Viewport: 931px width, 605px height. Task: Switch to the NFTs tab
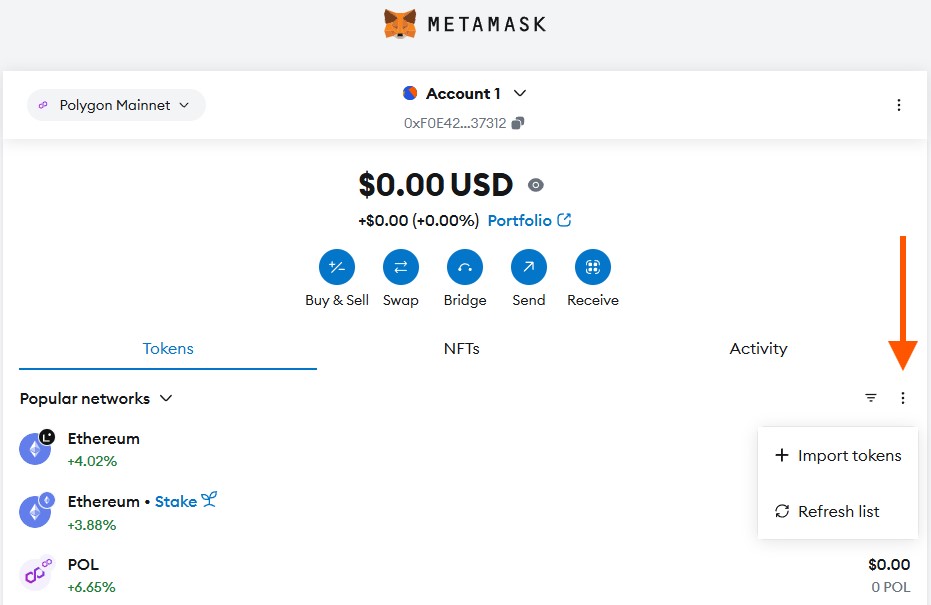462,349
